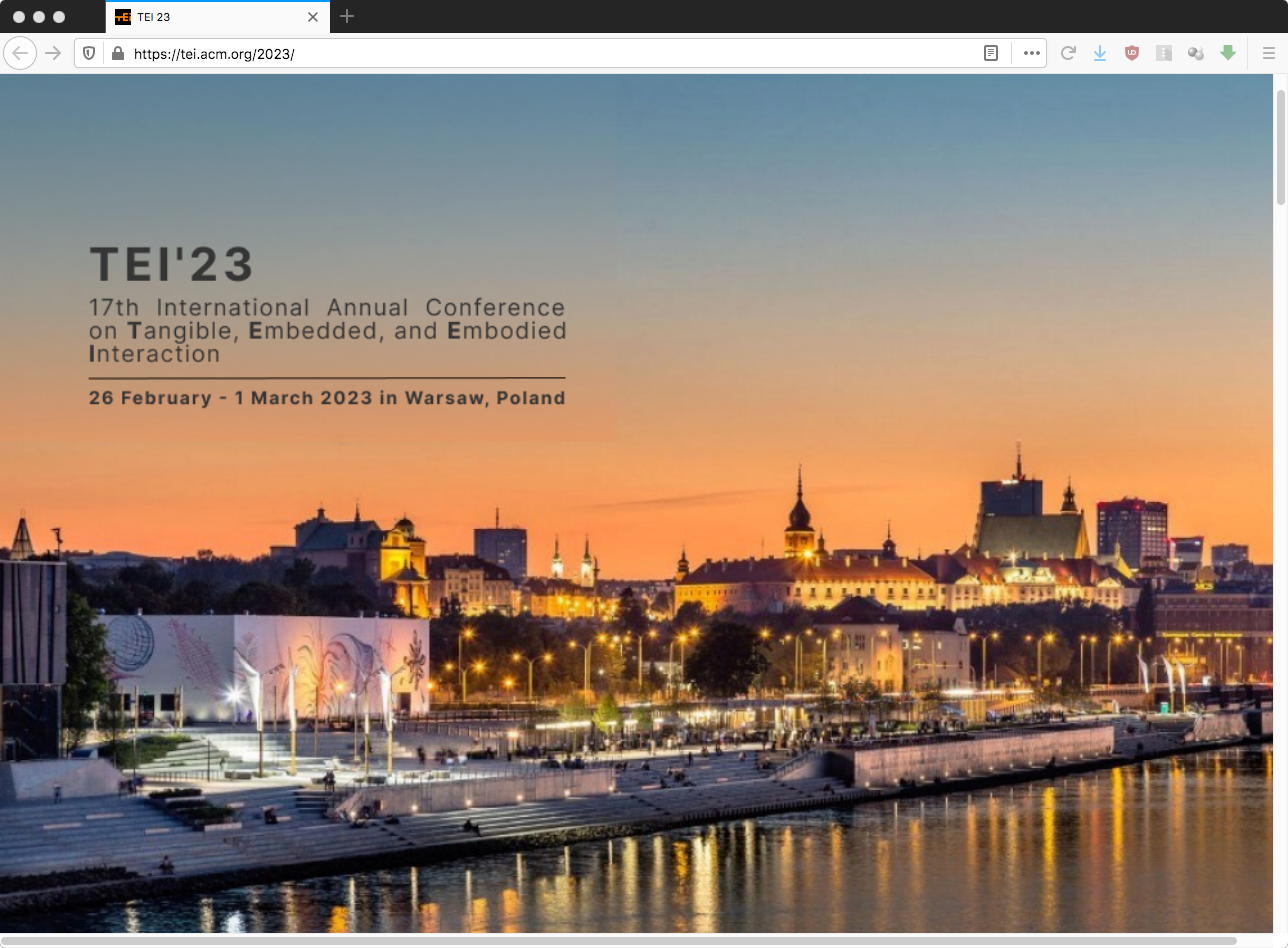This screenshot has width=1288, height=948.
Task: Click the URL address field
Action: (x=550, y=54)
